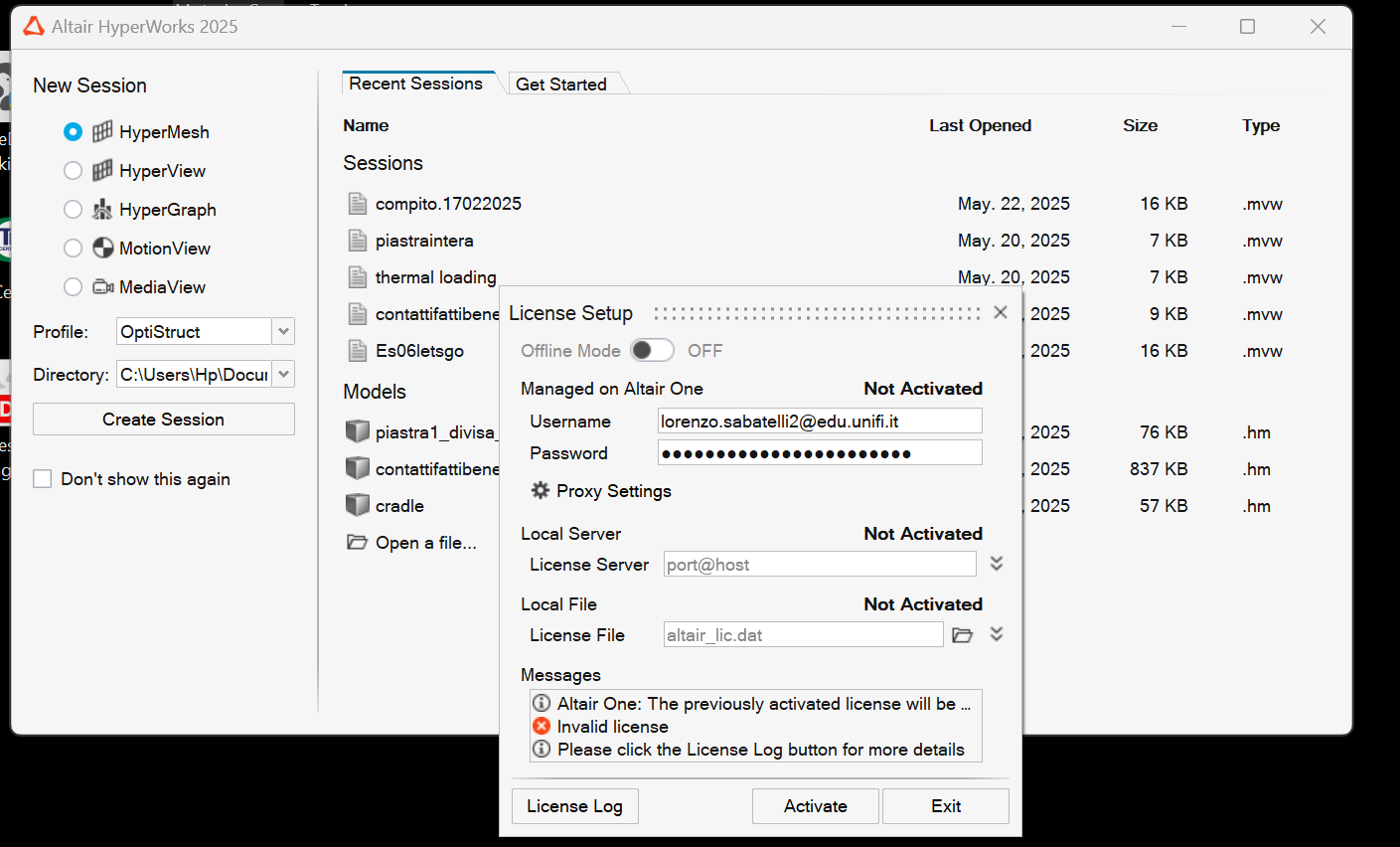Click the Open a file... link
The width and height of the screenshot is (1400, 847).
coord(425,543)
